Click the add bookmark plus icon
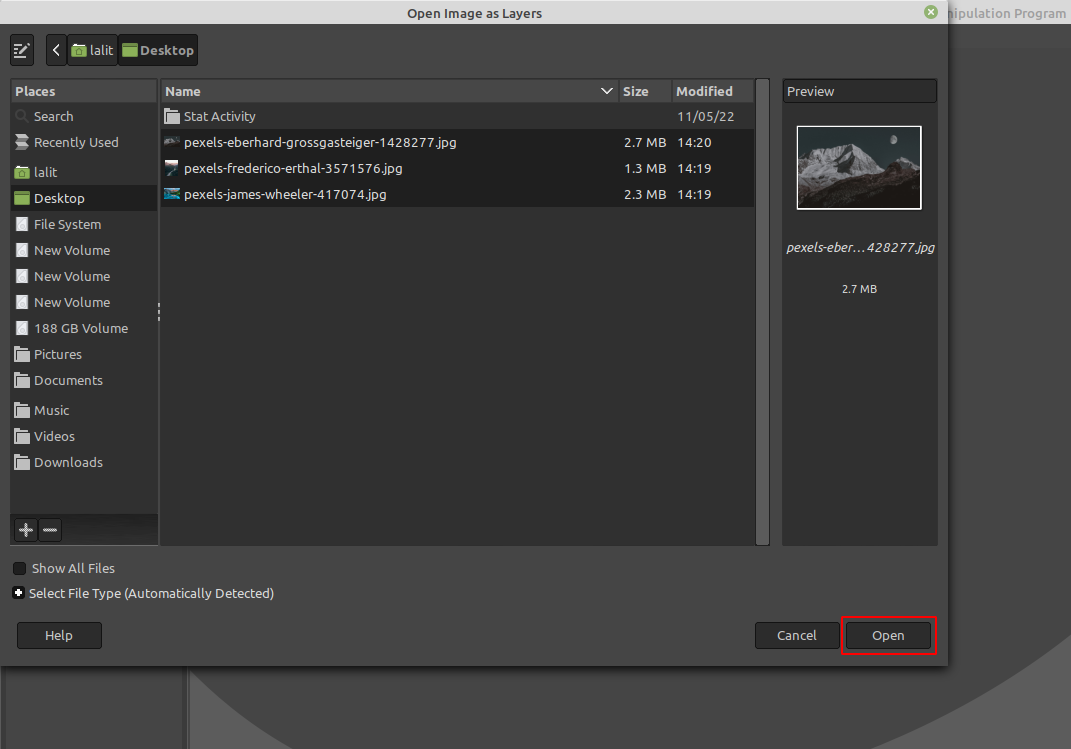 pos(25,530)
